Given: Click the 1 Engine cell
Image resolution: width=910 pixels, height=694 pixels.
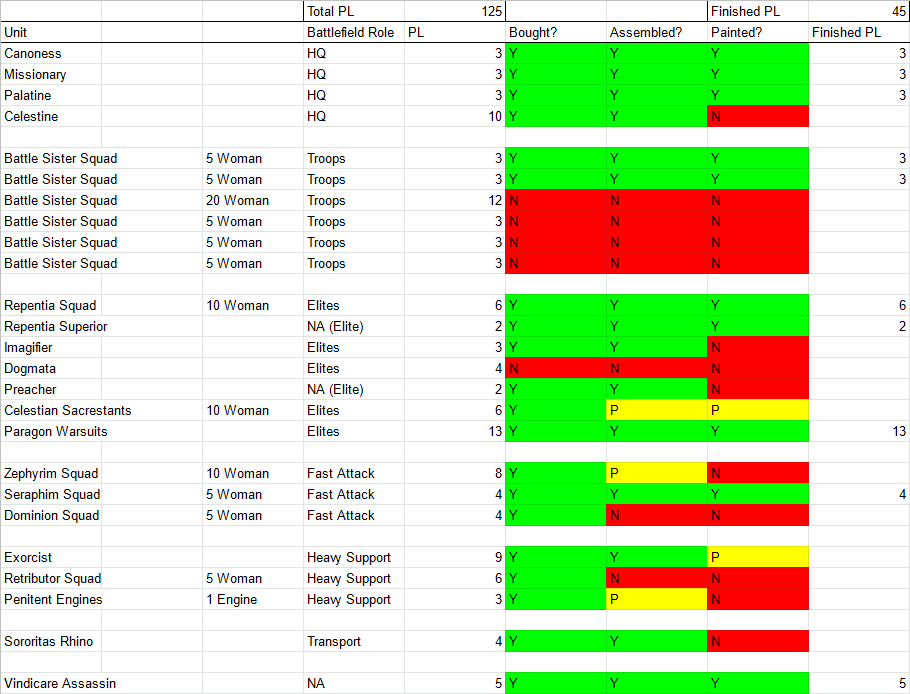Looking at the screenshot, I should tap(252, 599).
